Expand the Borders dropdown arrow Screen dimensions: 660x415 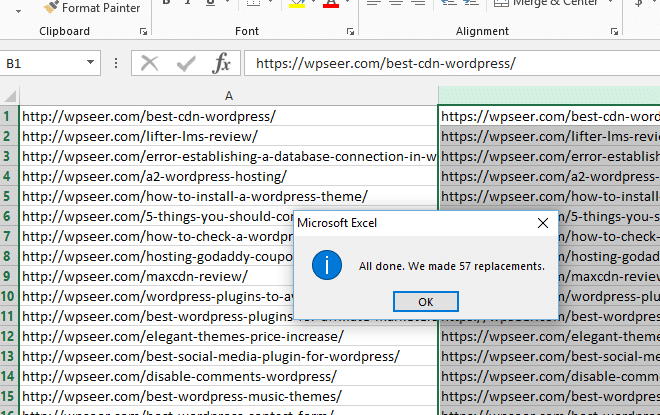[x=270, y=3]
